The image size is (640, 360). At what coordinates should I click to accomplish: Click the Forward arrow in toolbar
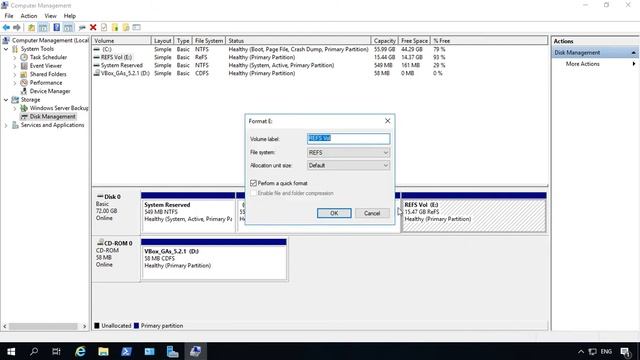pyautogui.click(x=17, y=27)
